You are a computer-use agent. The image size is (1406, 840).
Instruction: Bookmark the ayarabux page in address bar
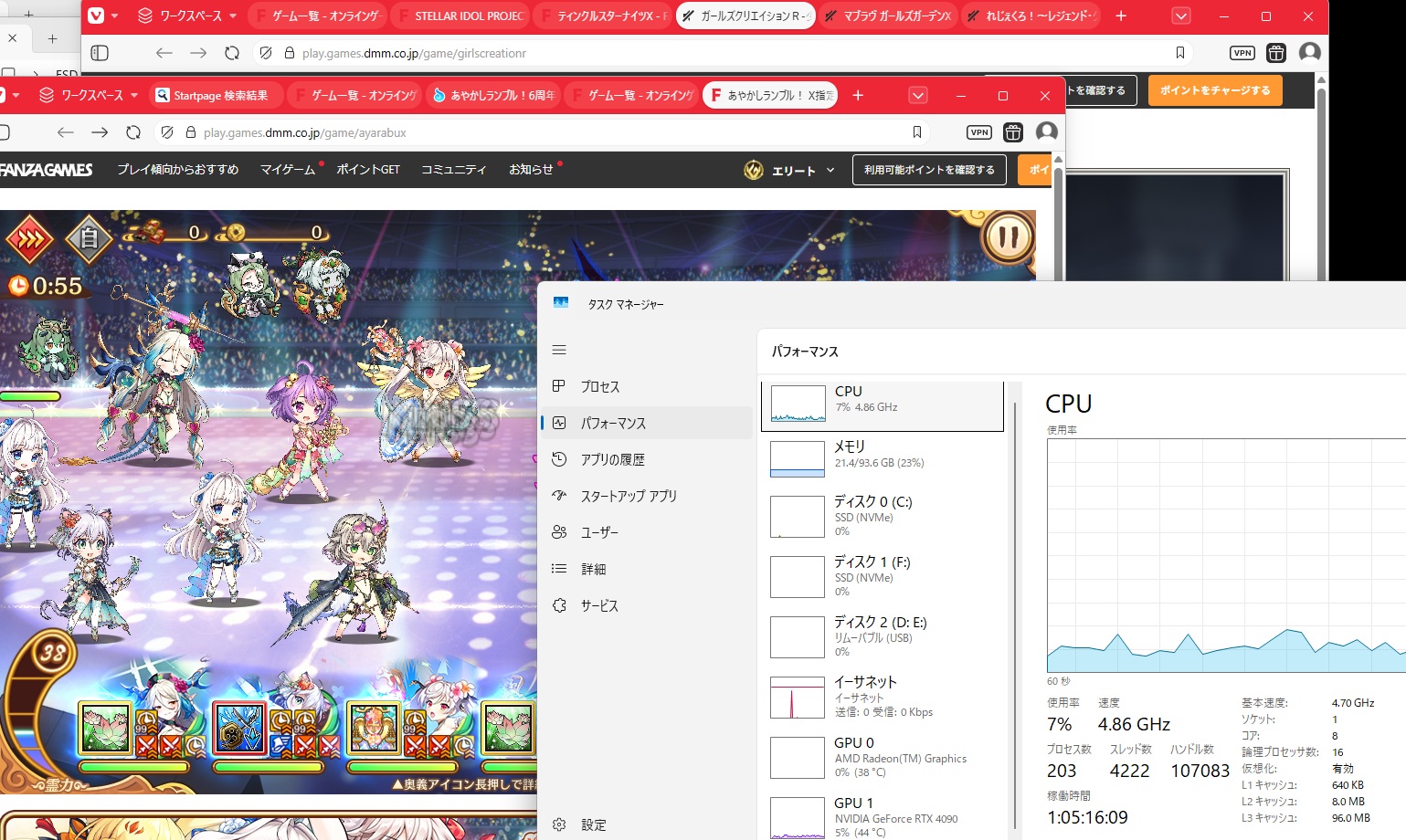point(917,132)
